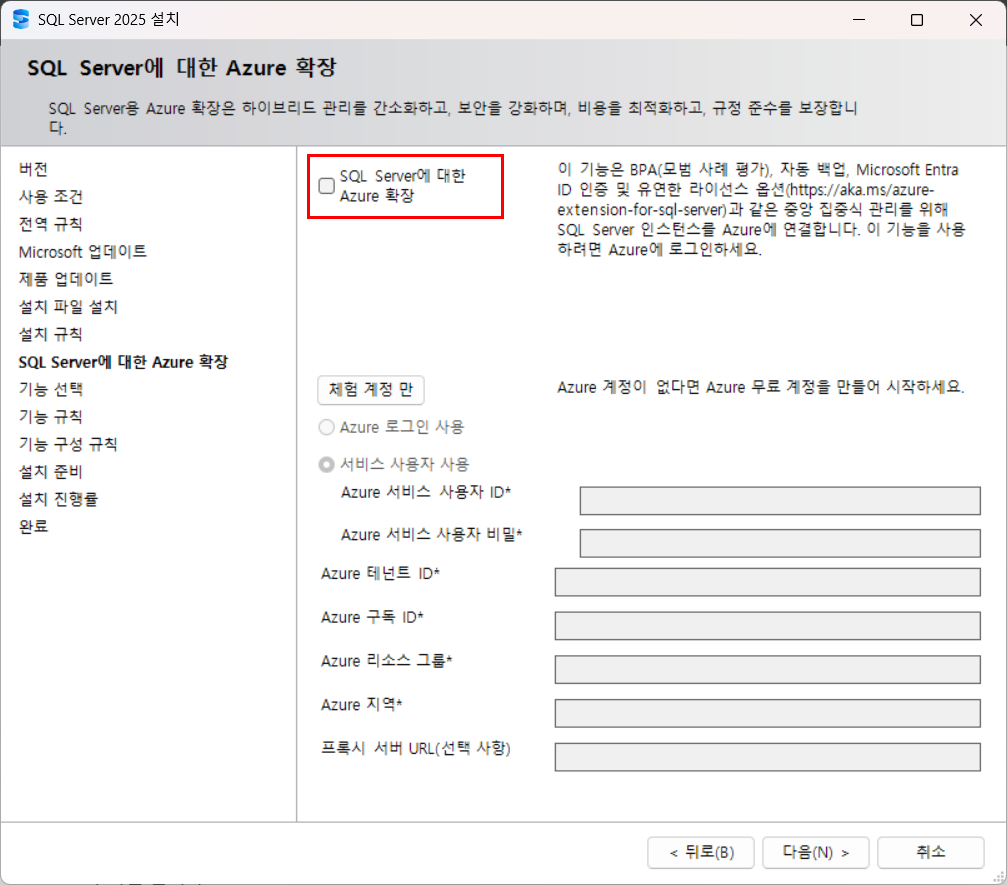This screenshot has width=1007, height=885.
Task: Minimize the SQL Server 2025 설치 window
Action: point(859,20)
